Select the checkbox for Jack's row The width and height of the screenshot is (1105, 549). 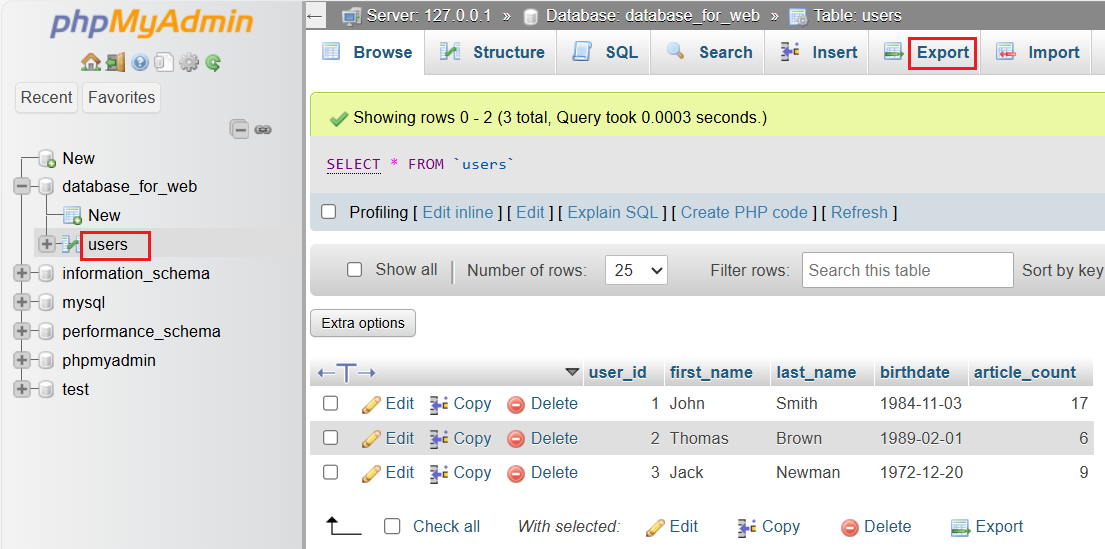(331, 472)
